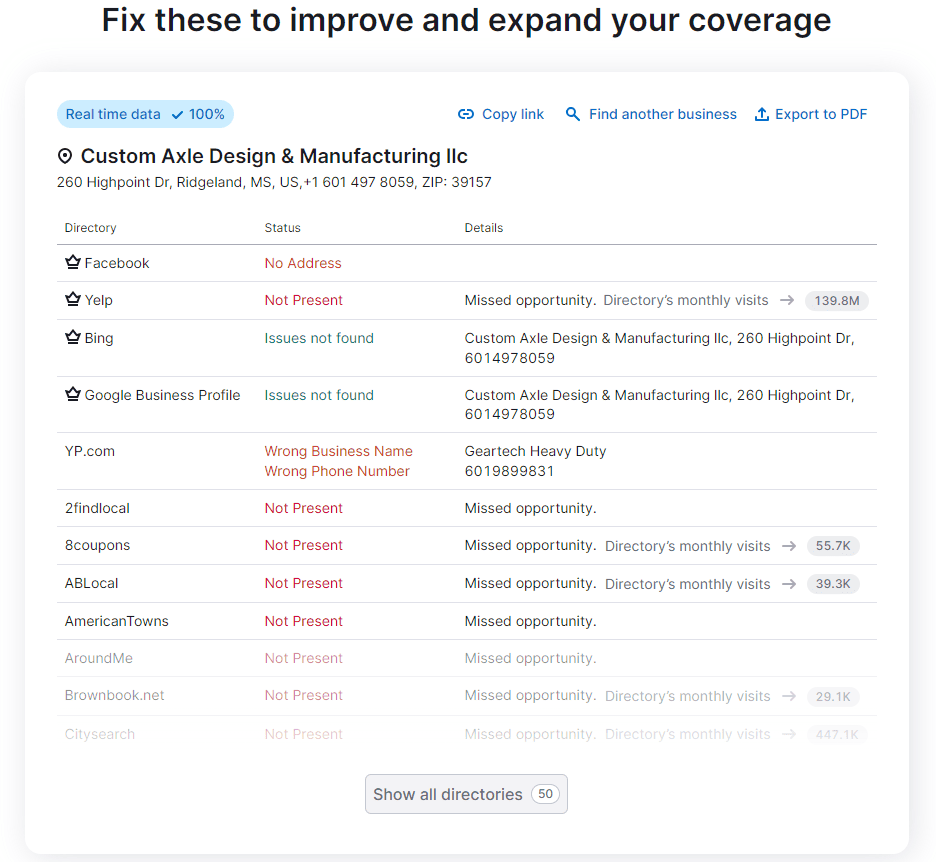Click the location pin icon beside business name
Image resolution: width=936 pixels, height=862 pixels.
coord(65,156)
